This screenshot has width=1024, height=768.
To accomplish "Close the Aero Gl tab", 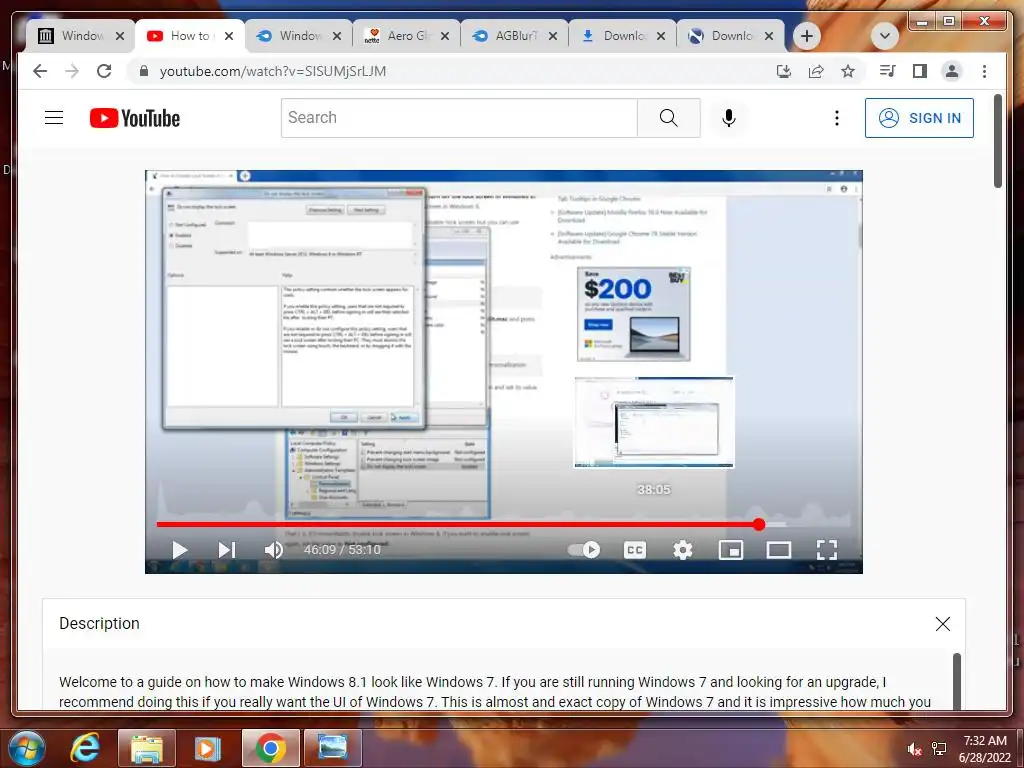I will pyautogui.click(x=445, y=36).
